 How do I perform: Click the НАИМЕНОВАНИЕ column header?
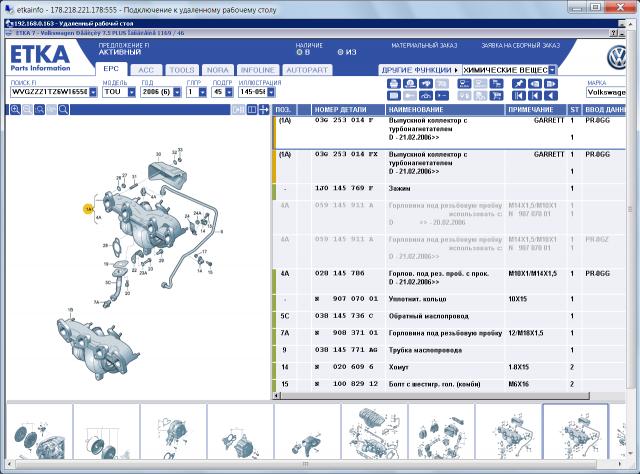[x=445, y=109]
